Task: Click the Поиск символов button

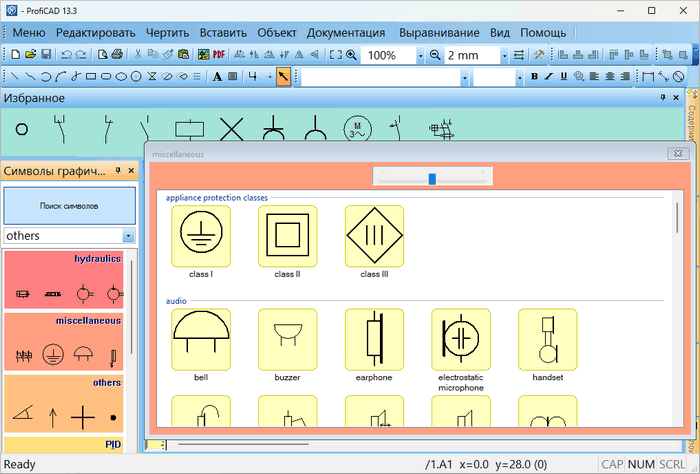Action: (69, 206)
